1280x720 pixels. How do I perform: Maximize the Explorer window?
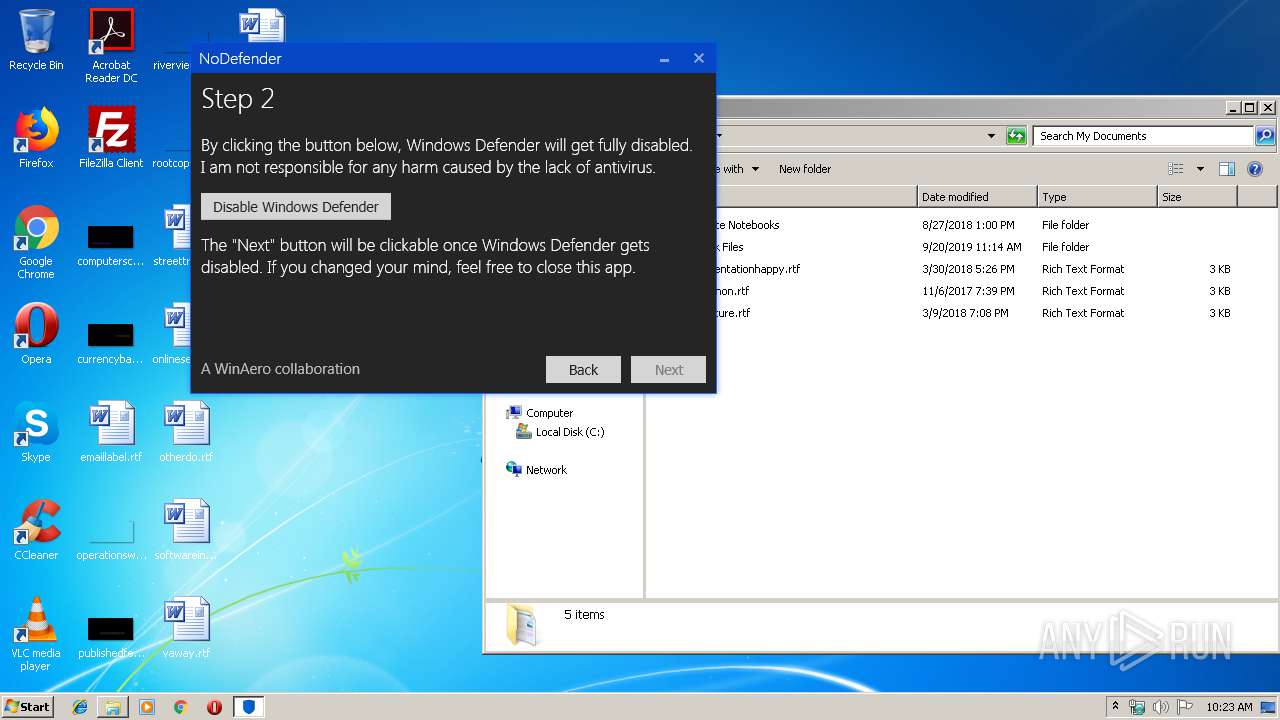(1249, 107)
